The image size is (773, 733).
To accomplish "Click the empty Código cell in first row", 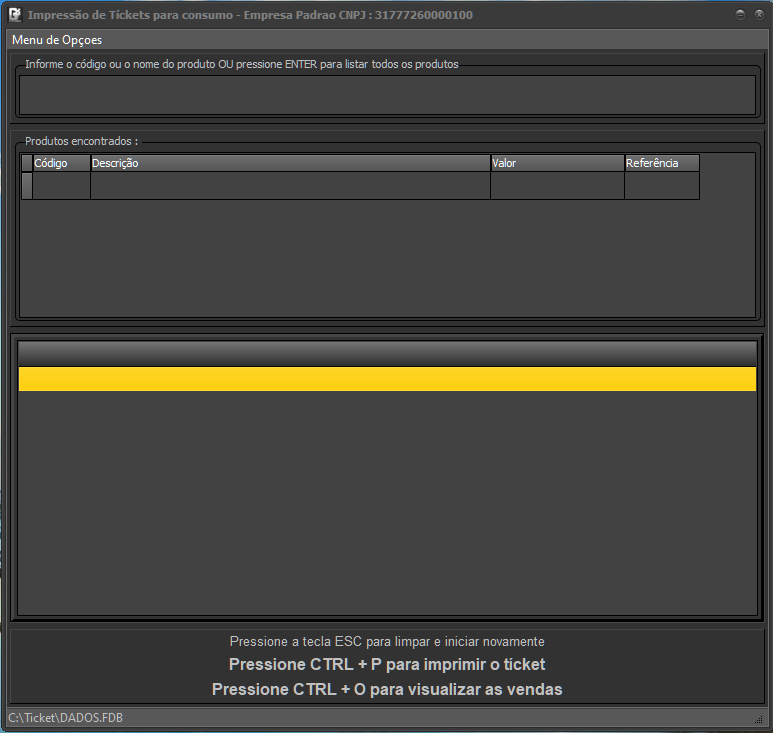I will (x=61, y=186).
